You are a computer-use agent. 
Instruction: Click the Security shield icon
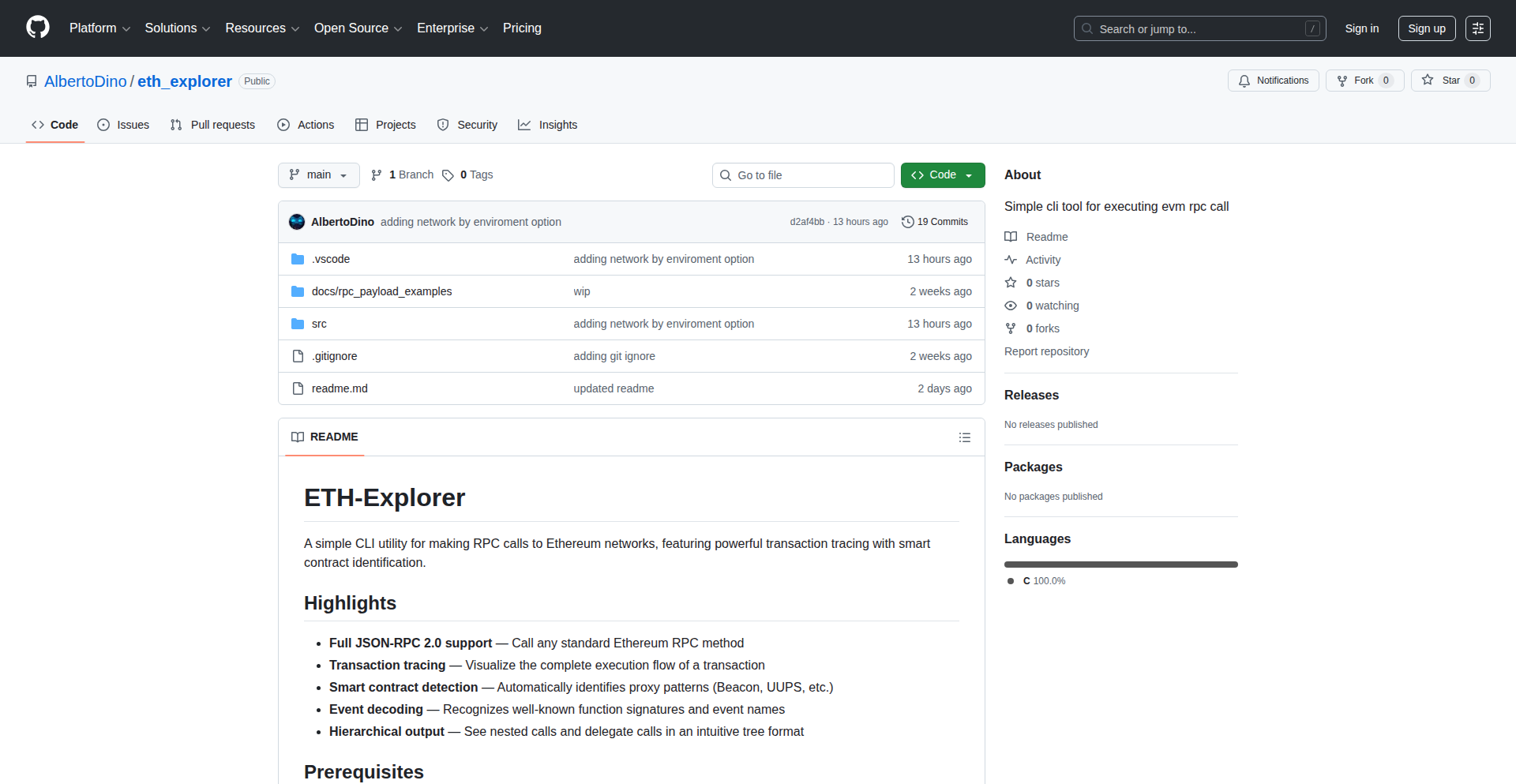(442, 125)
